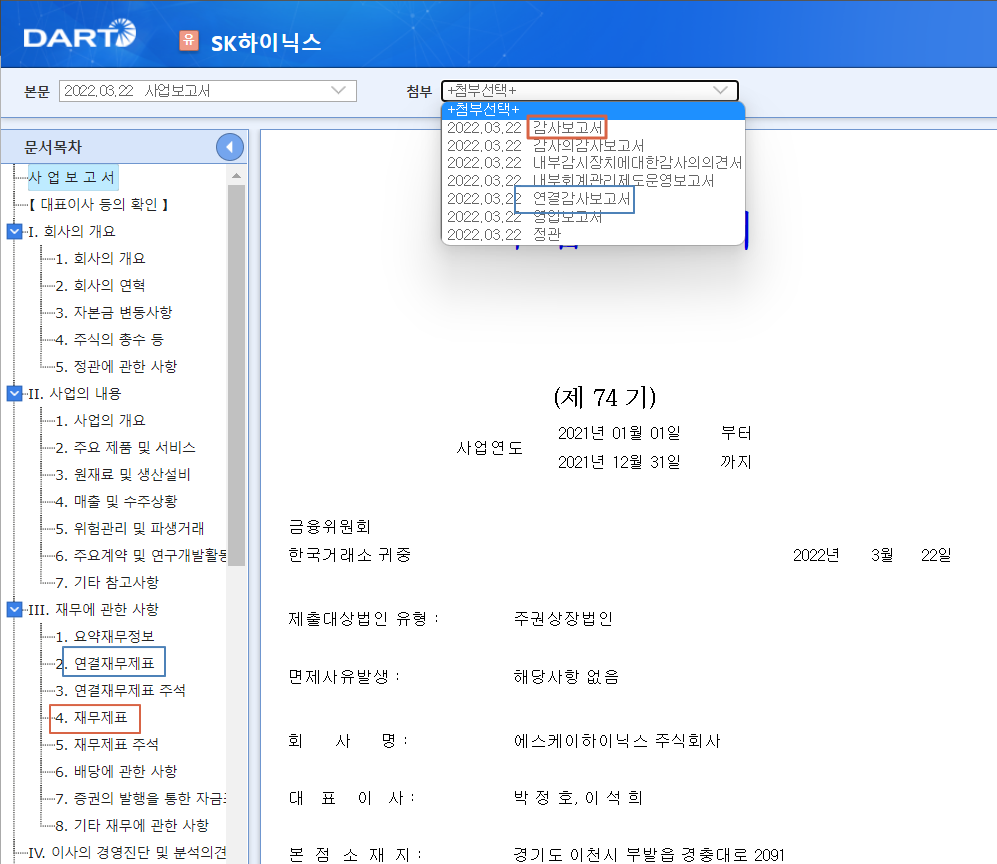Viewport: 997px width, 864px height.
Task: Open 1. 요약재무정보 under 재무에 관한 사항
Action: point(110,635)
